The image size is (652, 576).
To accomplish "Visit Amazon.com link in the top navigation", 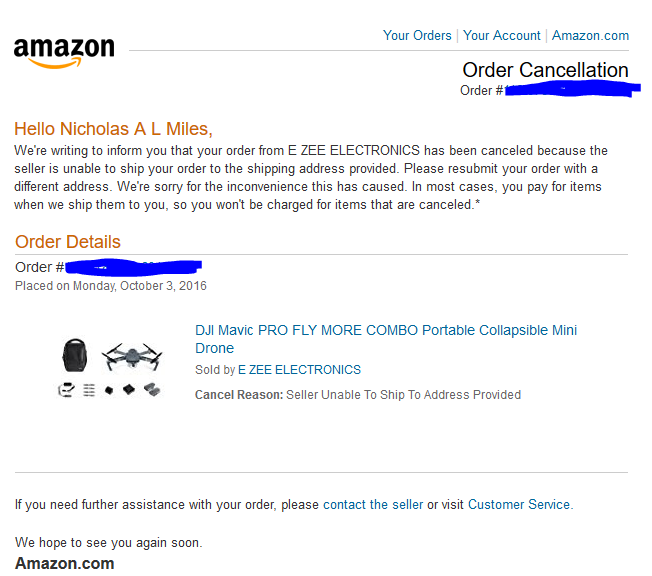I will 590,35.
